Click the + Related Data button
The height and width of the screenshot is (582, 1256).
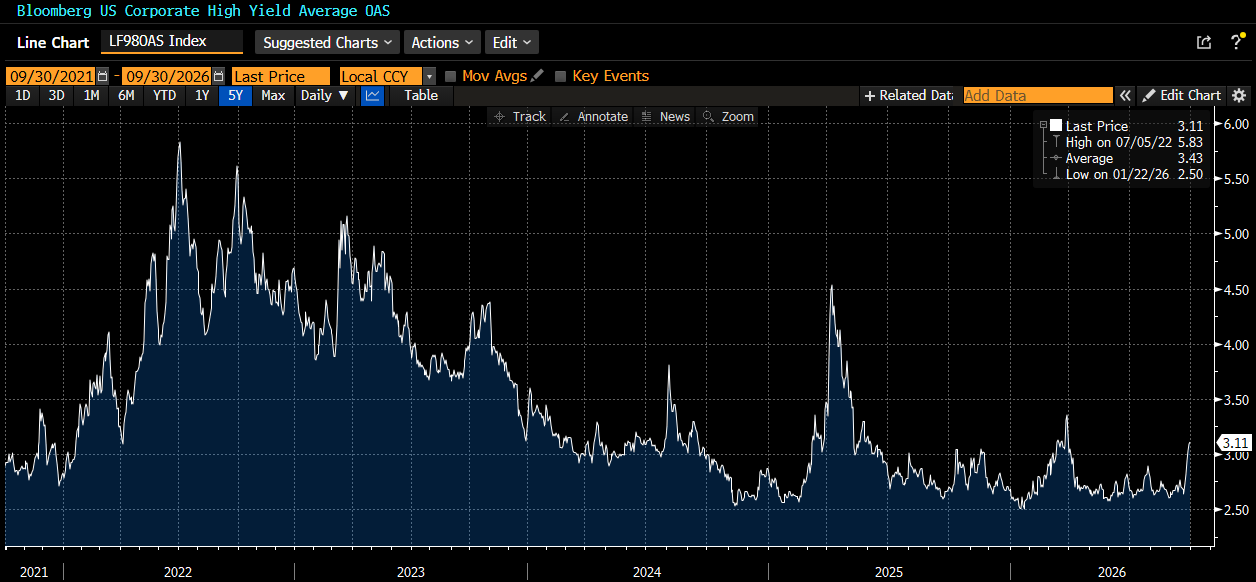pyautogui.click(x=908, y=95)
